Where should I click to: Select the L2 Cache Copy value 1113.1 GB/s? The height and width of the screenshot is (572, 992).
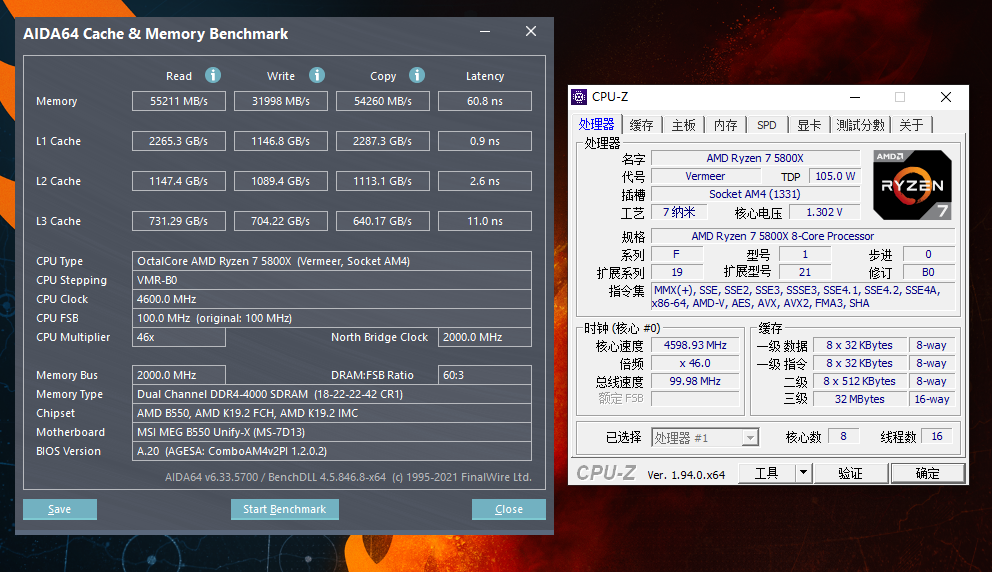pos(383,181)
